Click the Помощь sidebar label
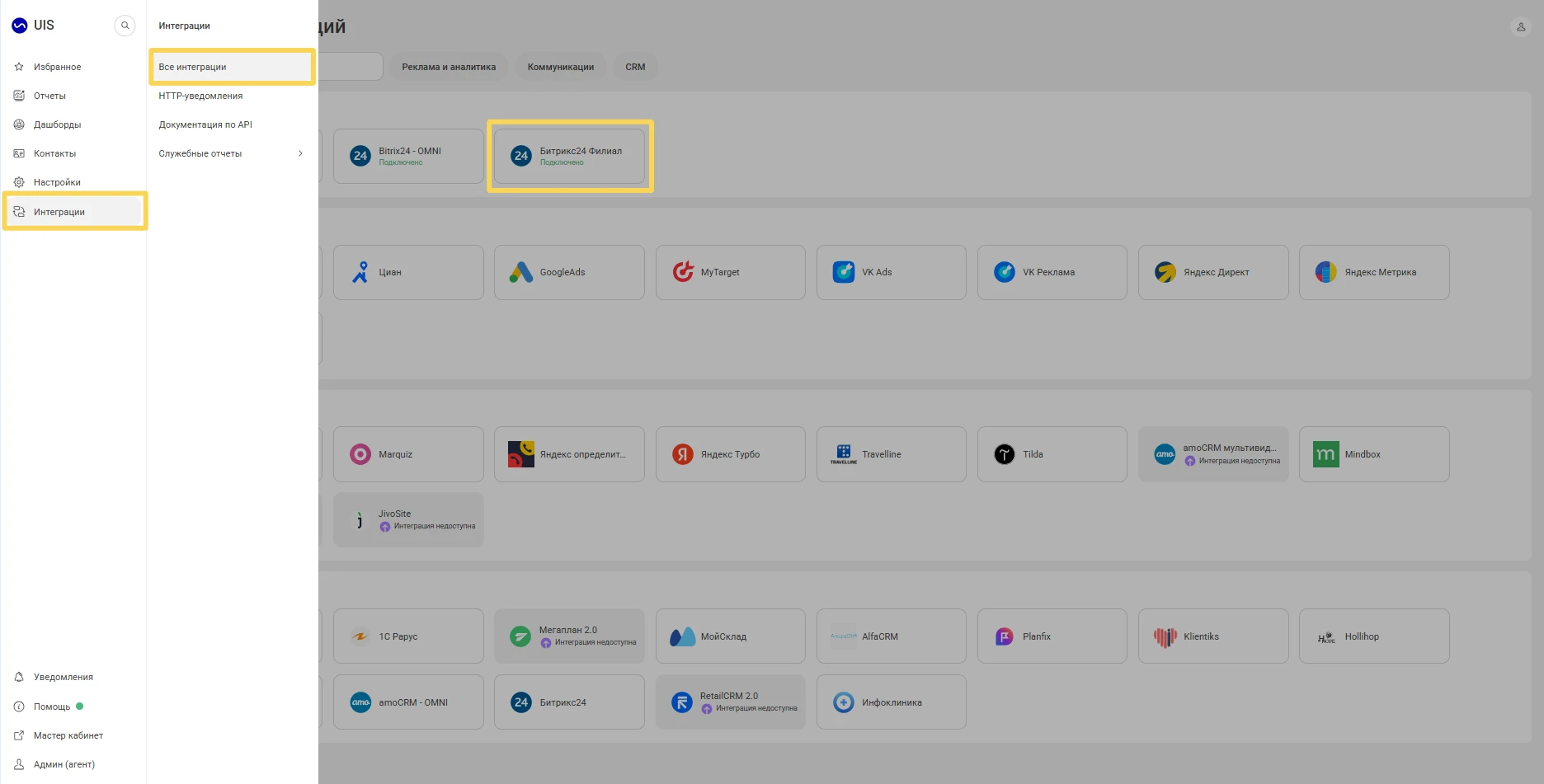The width and height of the screenshot is (1544, 784). 52,707
